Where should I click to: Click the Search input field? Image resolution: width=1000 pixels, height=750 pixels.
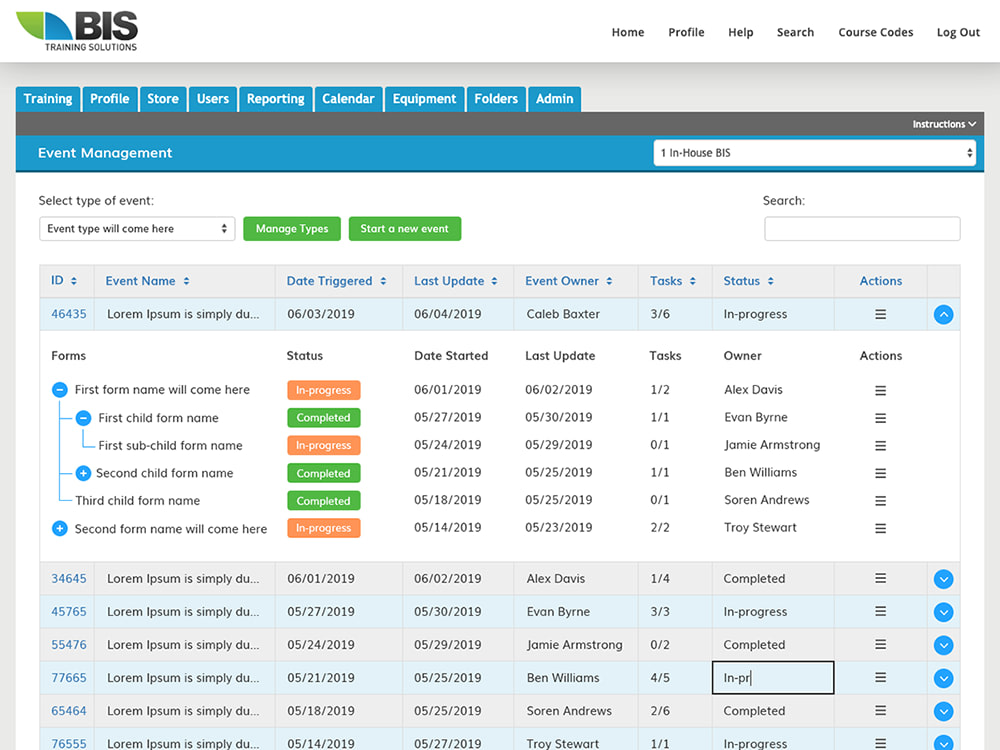coord(862,229)
